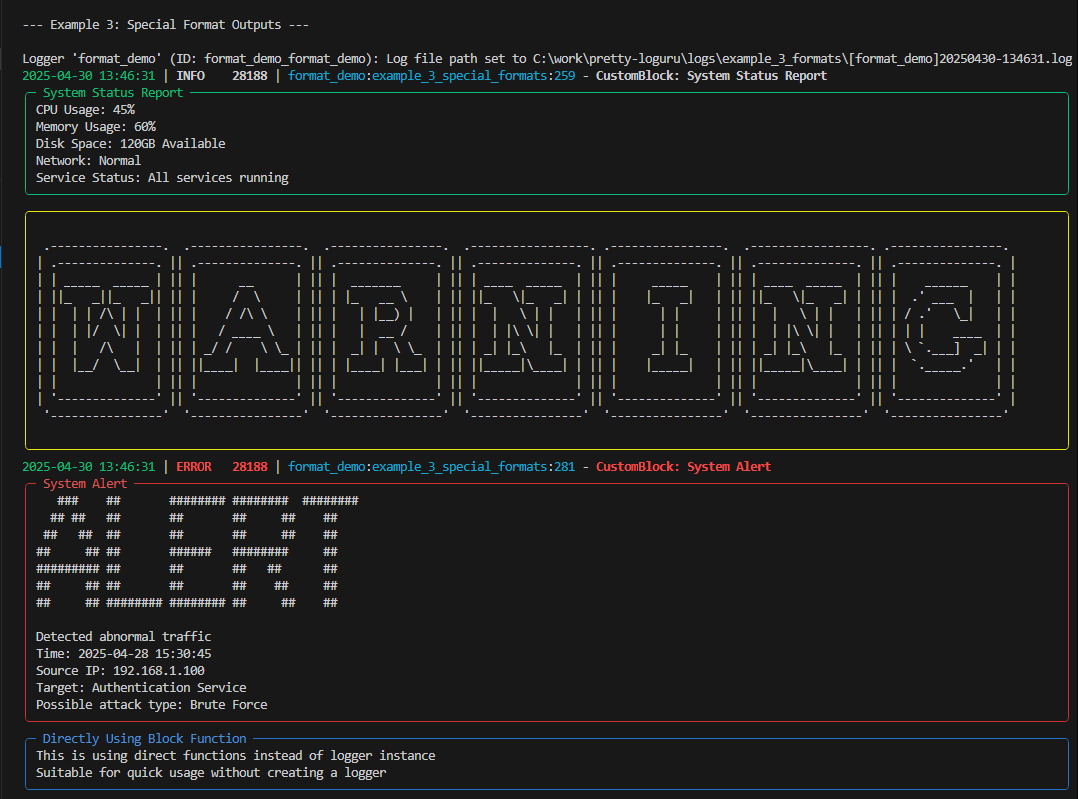This screenshot has width=1078, height=799.
Task: Click the ASCII art letter G
Action: pyautogui.click(x=949, y=330)
